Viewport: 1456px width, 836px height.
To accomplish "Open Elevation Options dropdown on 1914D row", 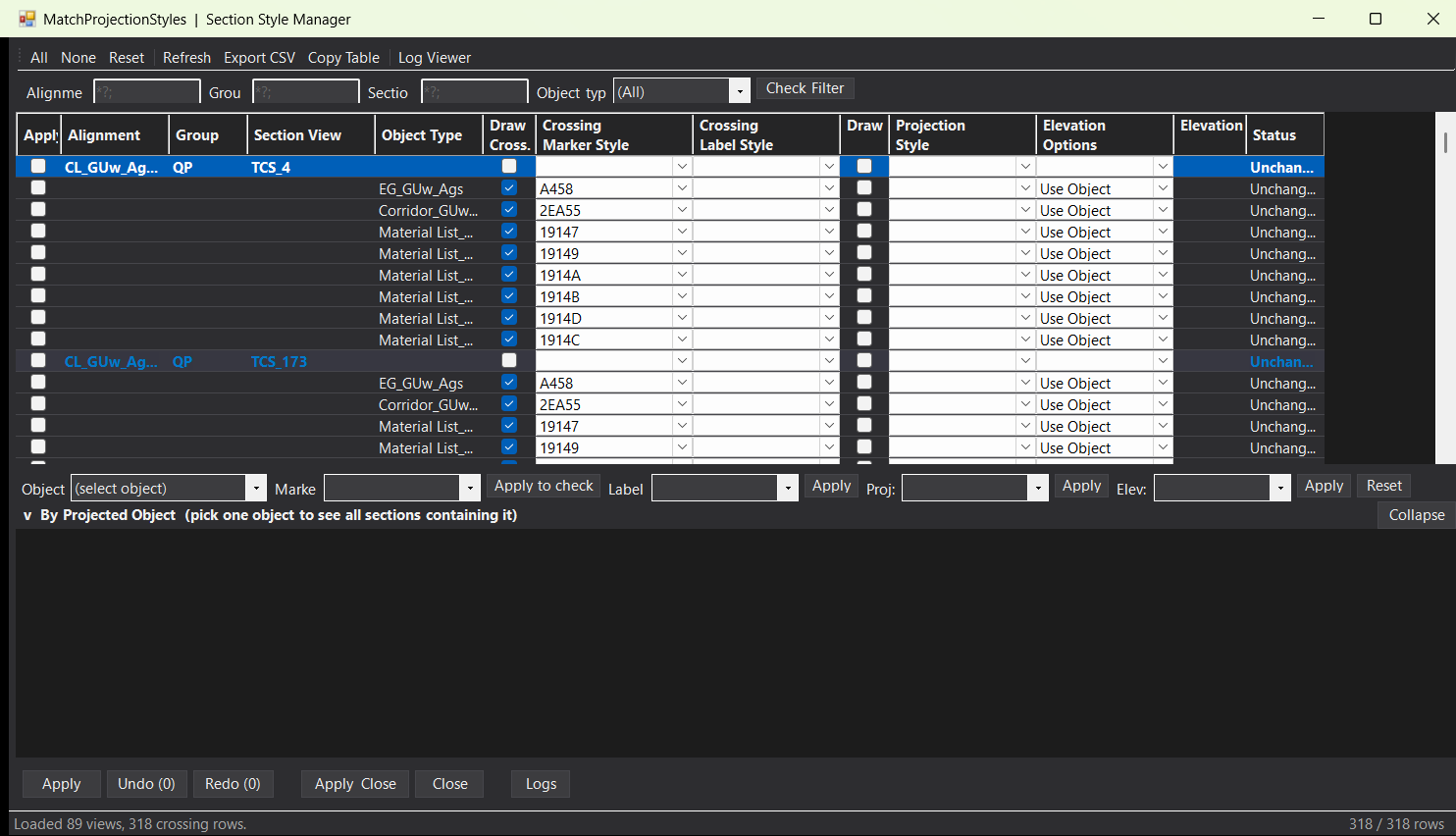I will (1163, 318).
